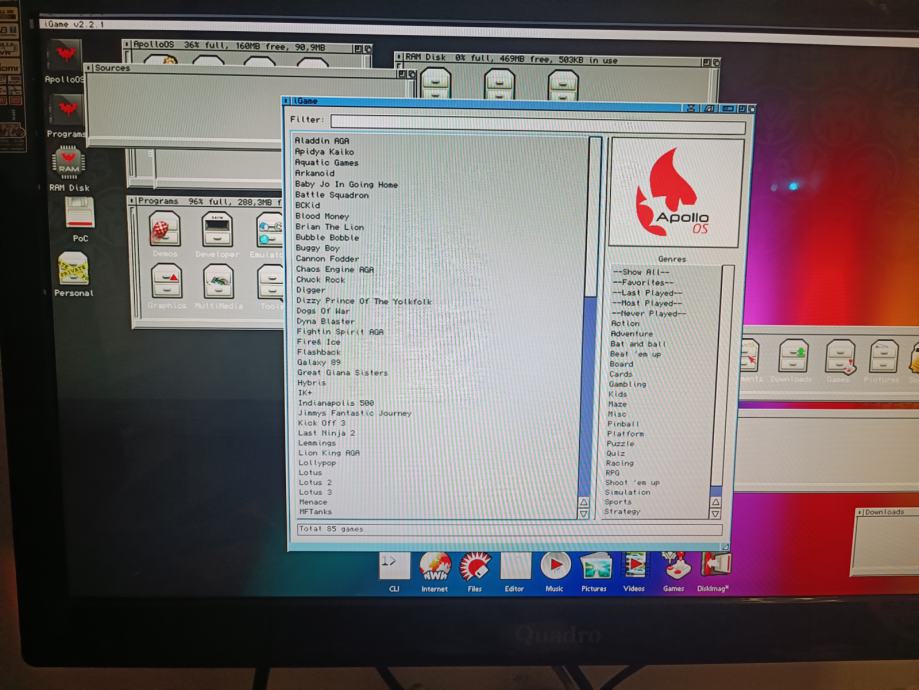The height and width of the screenshot is (690, 919).
Task: Select the Programs desktop disk icon
Action: point(67,111)
